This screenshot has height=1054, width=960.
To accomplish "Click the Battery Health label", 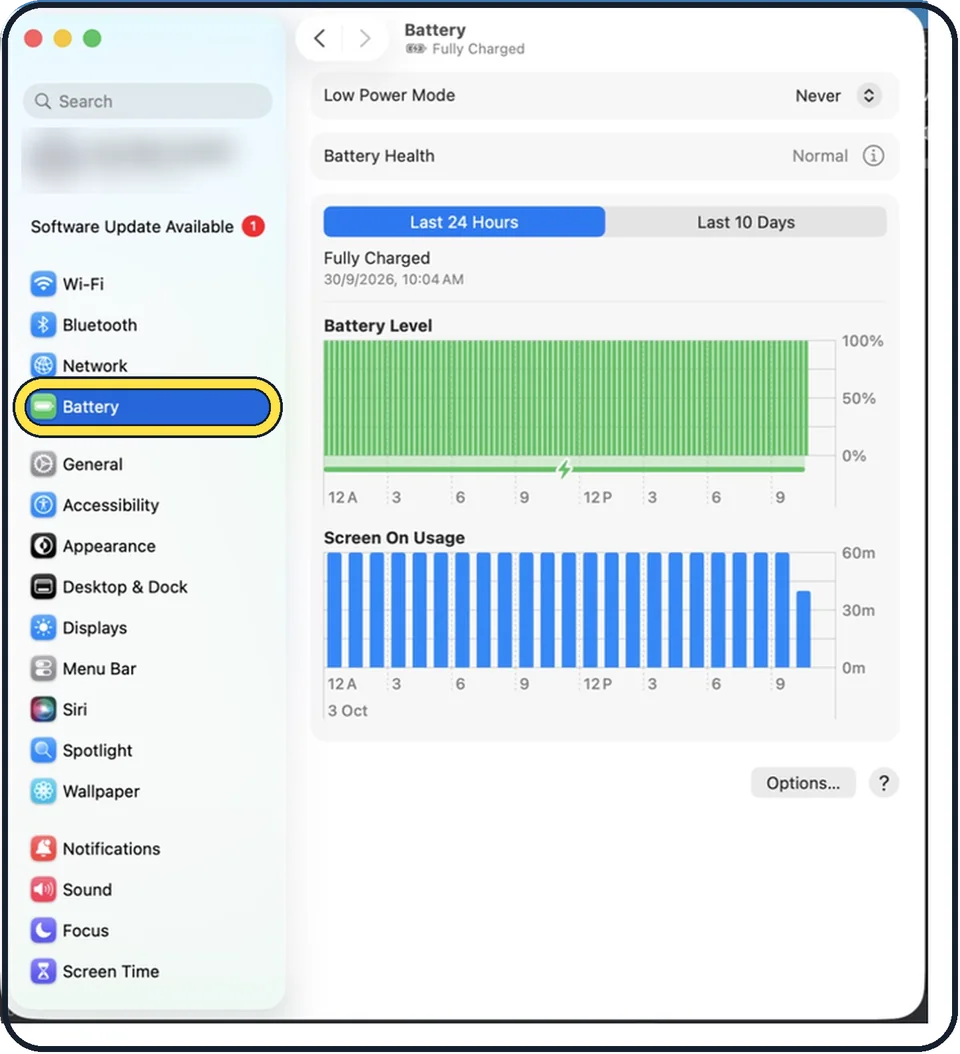I will [379, 156].
